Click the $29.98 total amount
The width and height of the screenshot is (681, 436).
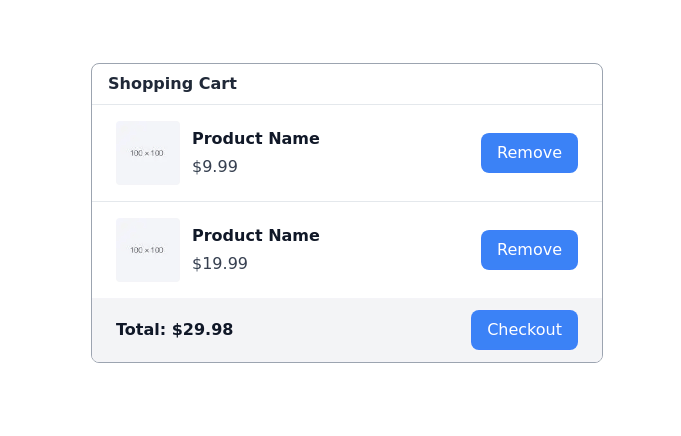(x=202, y=330)
